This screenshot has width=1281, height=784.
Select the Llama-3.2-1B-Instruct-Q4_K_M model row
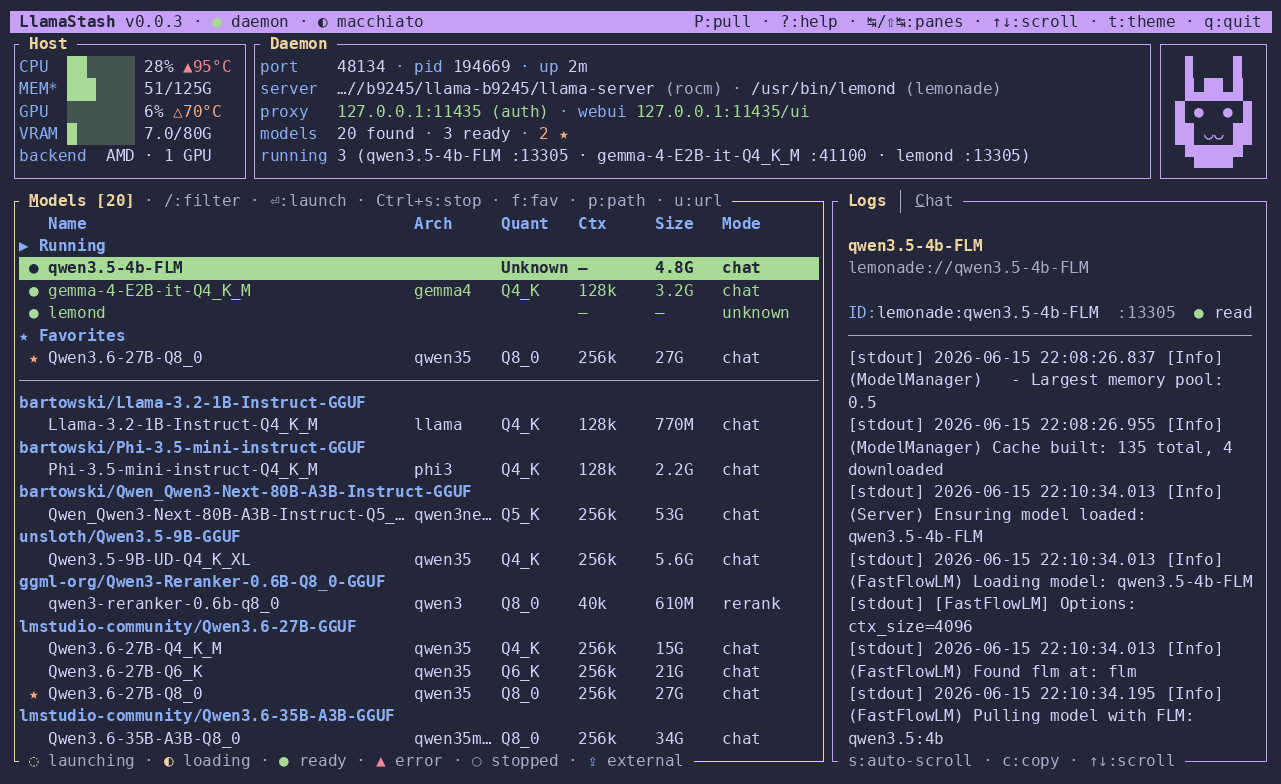pyautogui.click(x=418, y=425)
